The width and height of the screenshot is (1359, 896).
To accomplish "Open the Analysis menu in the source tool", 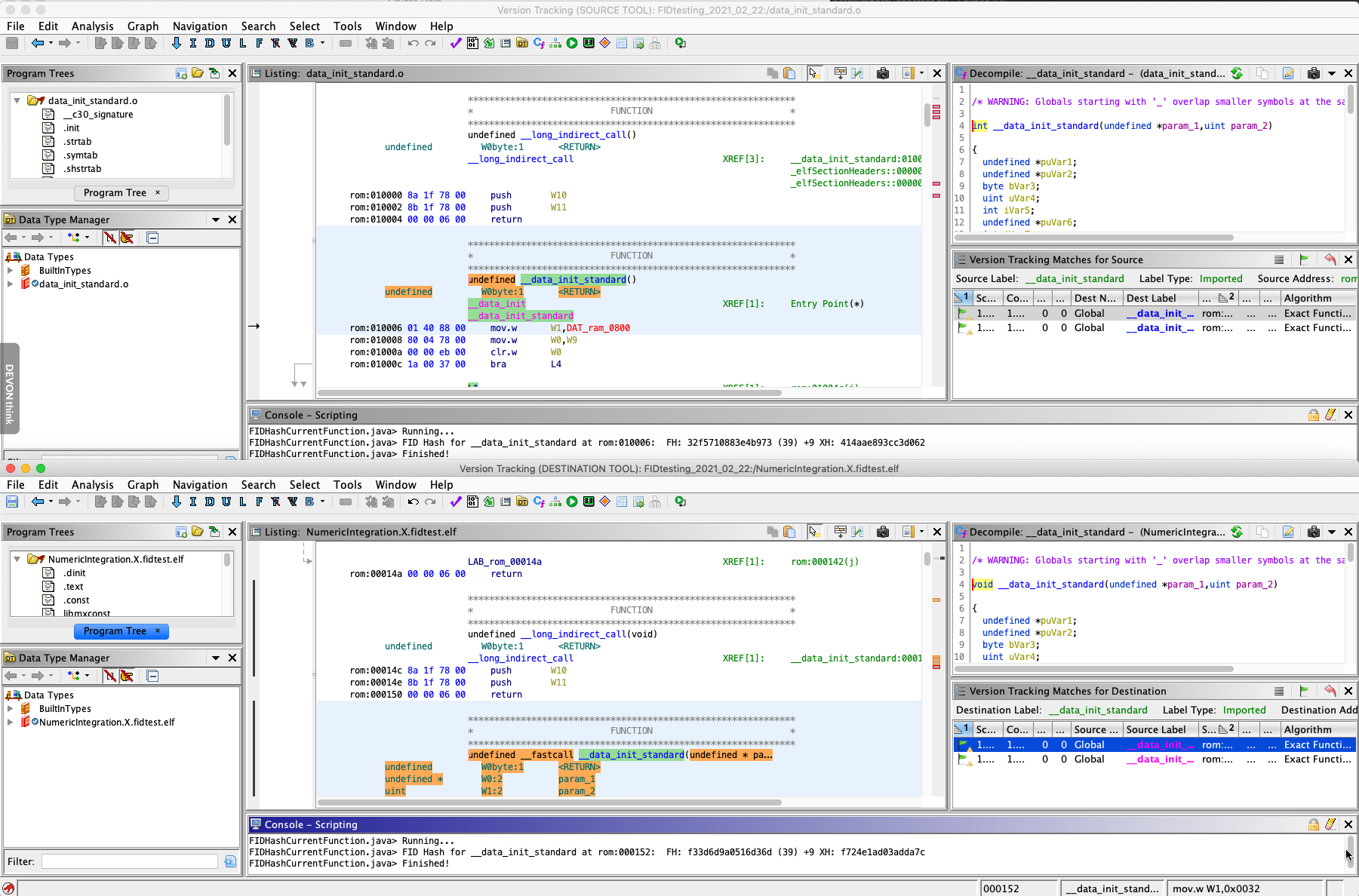I will point(92,26).
